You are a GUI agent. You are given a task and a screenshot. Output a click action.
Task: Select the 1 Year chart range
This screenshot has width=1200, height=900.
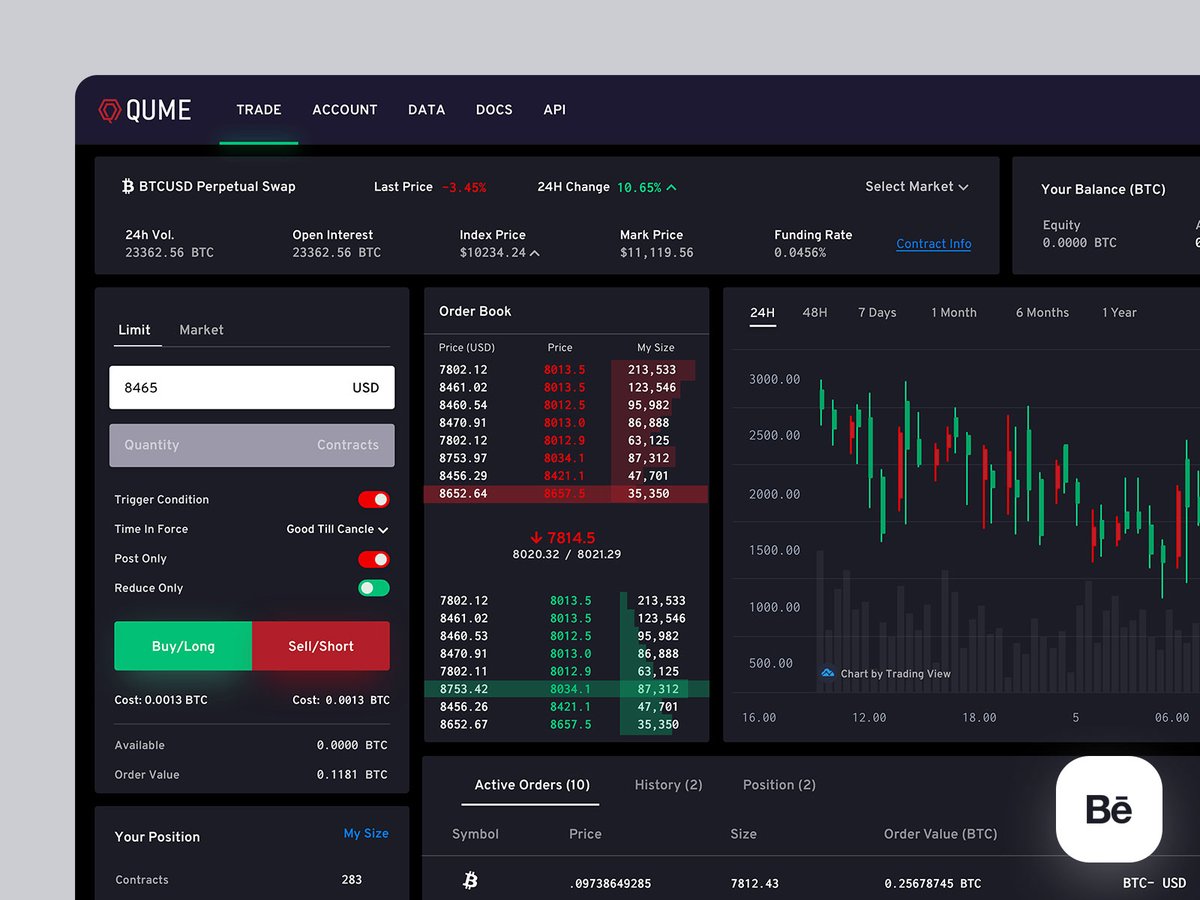coord(1119,313)
